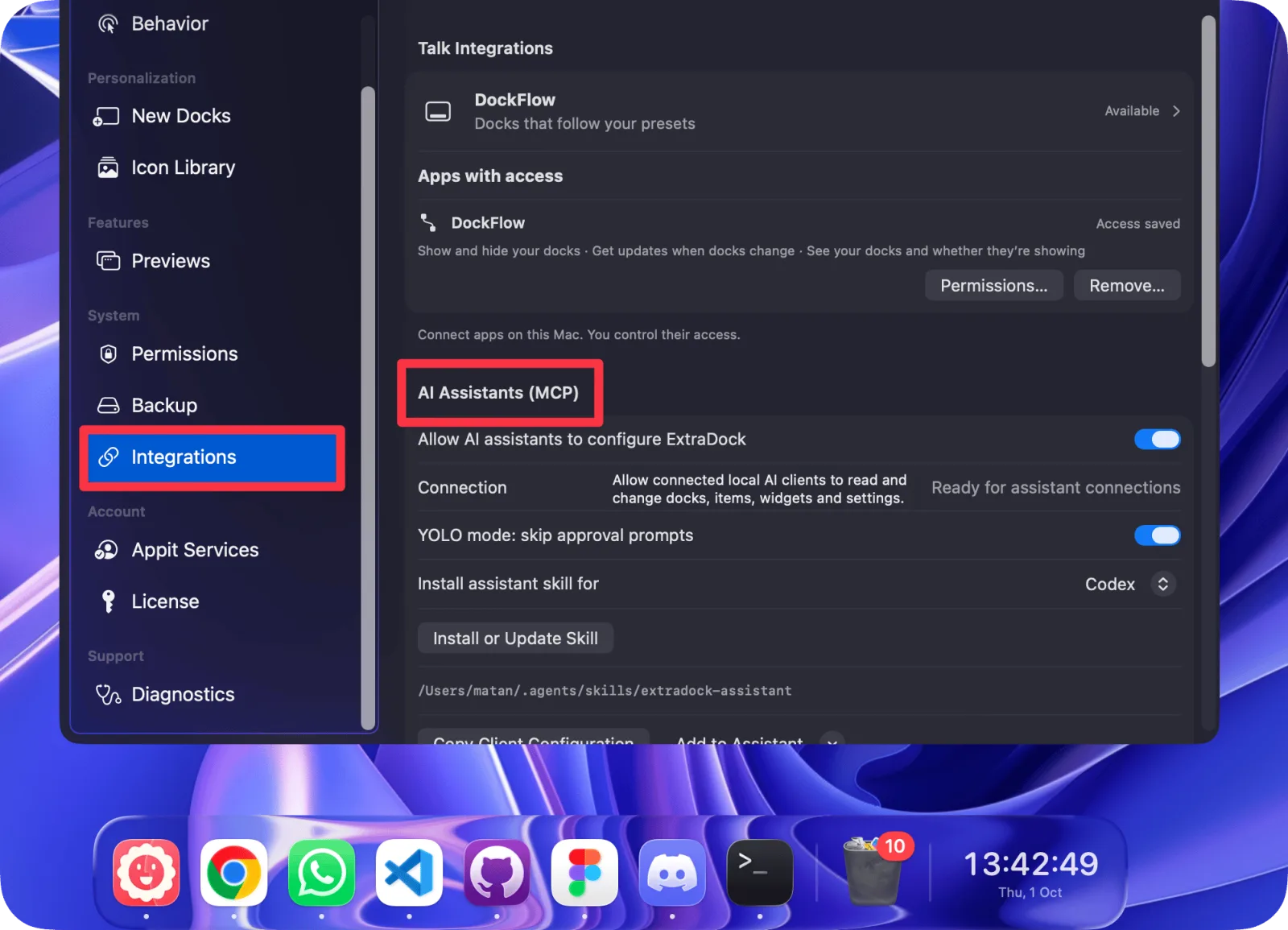Click the Integrations link icon
Image resolution: width=1288 pixels, height=930 pixels.
[109, 457]
